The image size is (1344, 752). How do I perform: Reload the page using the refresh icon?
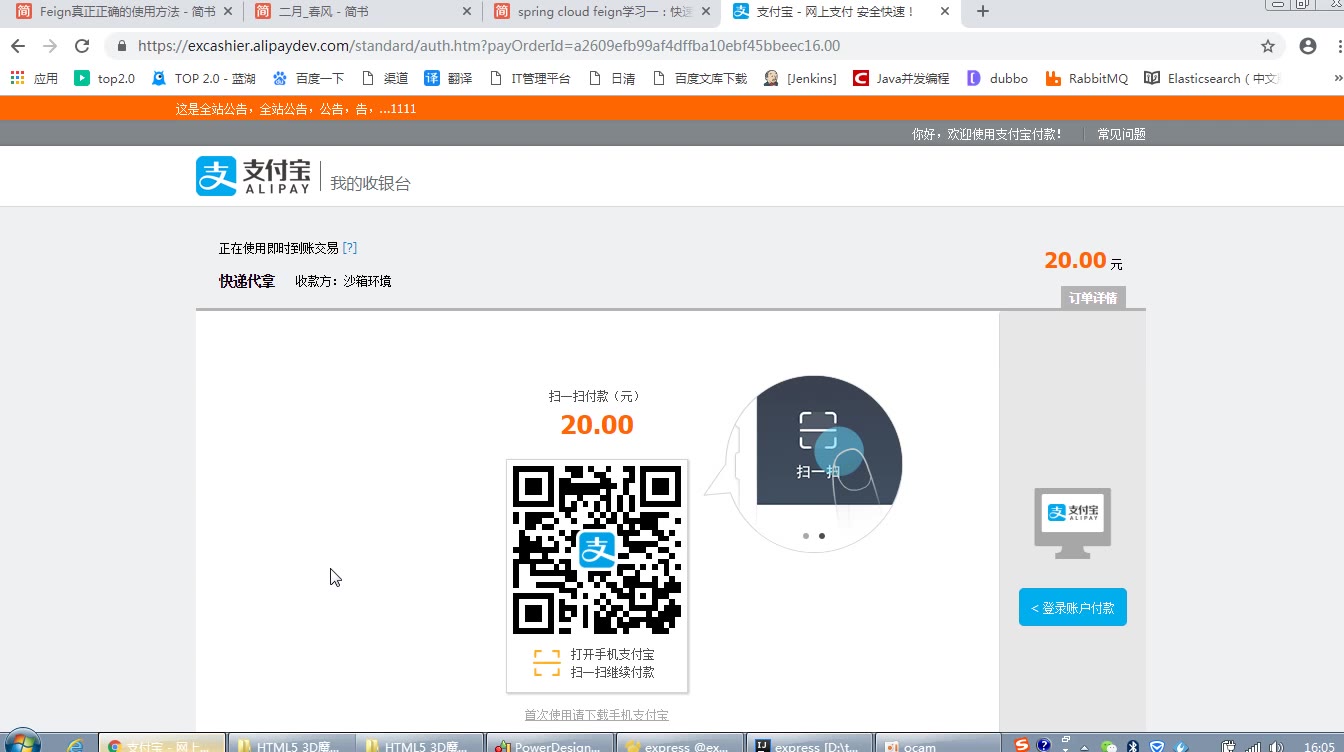pyautogui.click(x=82, y=46)
